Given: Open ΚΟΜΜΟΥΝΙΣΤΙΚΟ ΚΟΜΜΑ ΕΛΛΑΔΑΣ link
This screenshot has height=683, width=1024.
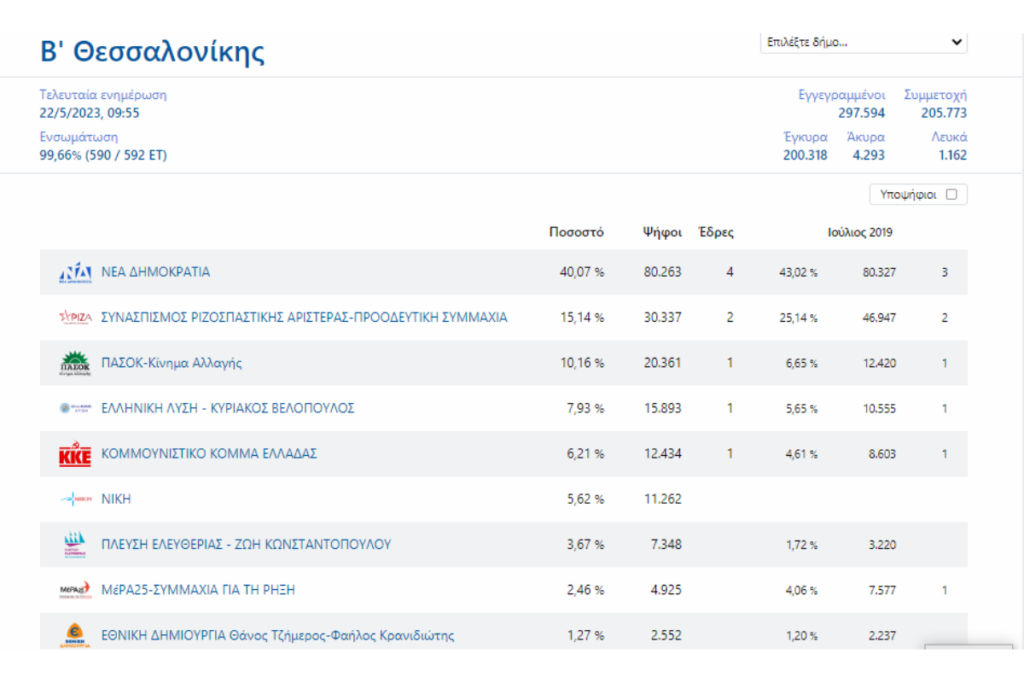Looking at the screenshot, I should 209,454.
